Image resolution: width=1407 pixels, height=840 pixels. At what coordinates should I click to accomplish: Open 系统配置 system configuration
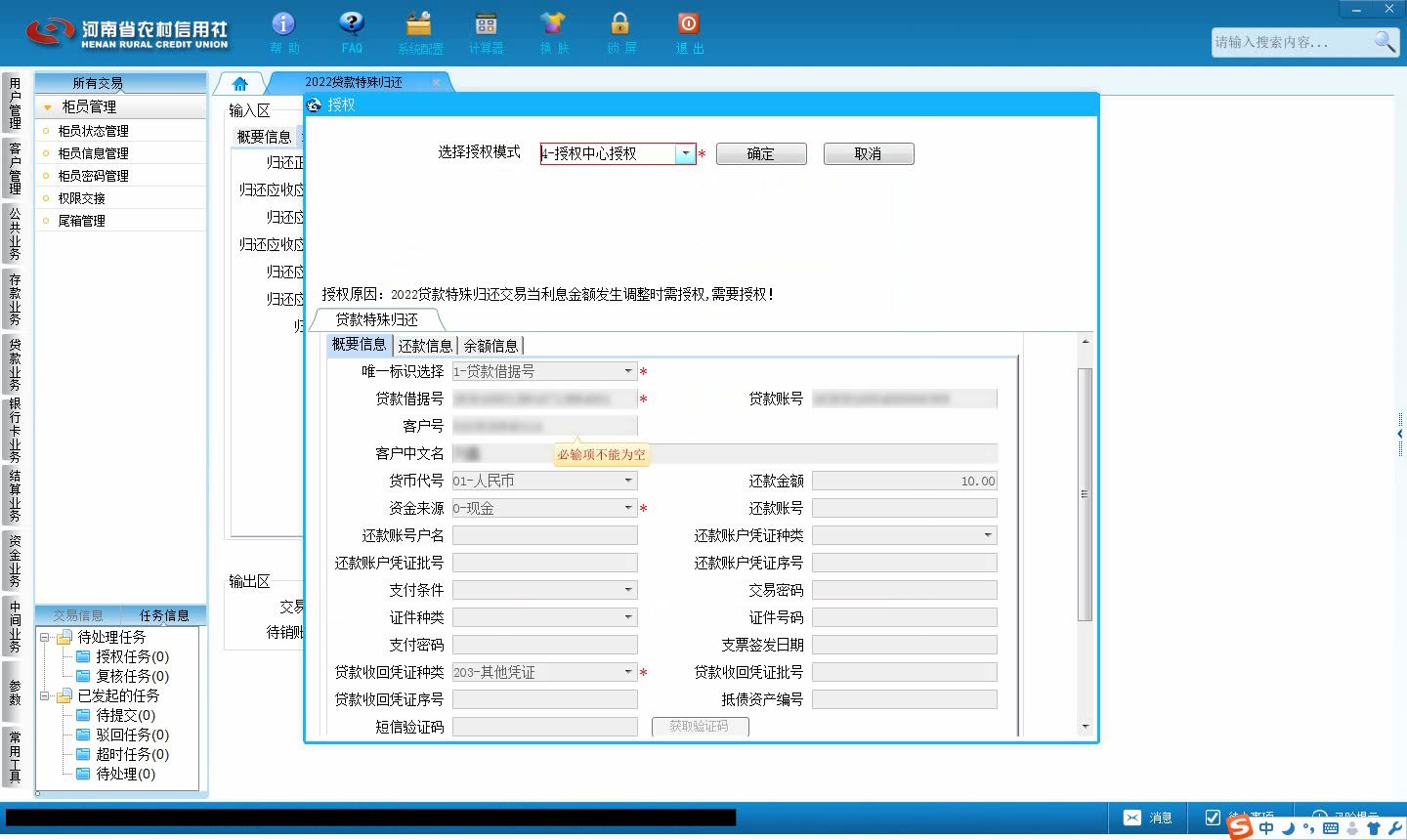point(419,32)
